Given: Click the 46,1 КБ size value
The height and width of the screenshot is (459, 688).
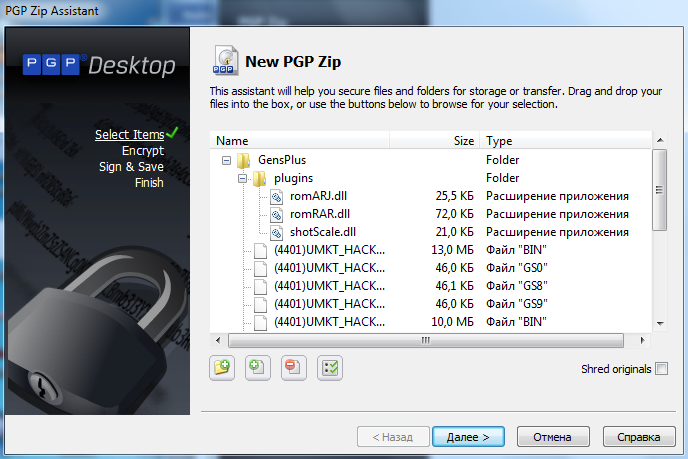Looking at the screenshot, I should pos(455,286).
